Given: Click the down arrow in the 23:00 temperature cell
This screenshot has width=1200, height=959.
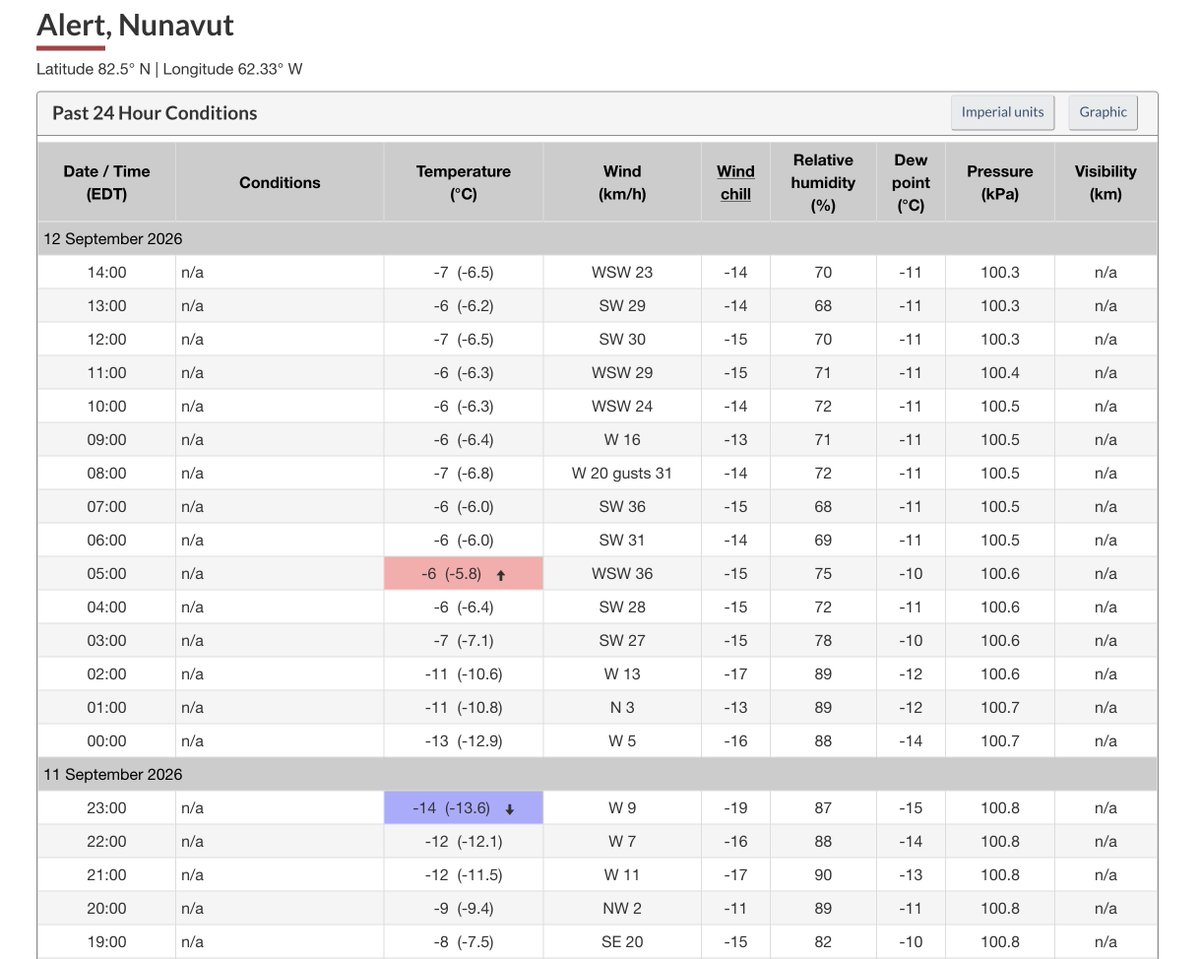Looking at the screenshot, I should [508, 808].
